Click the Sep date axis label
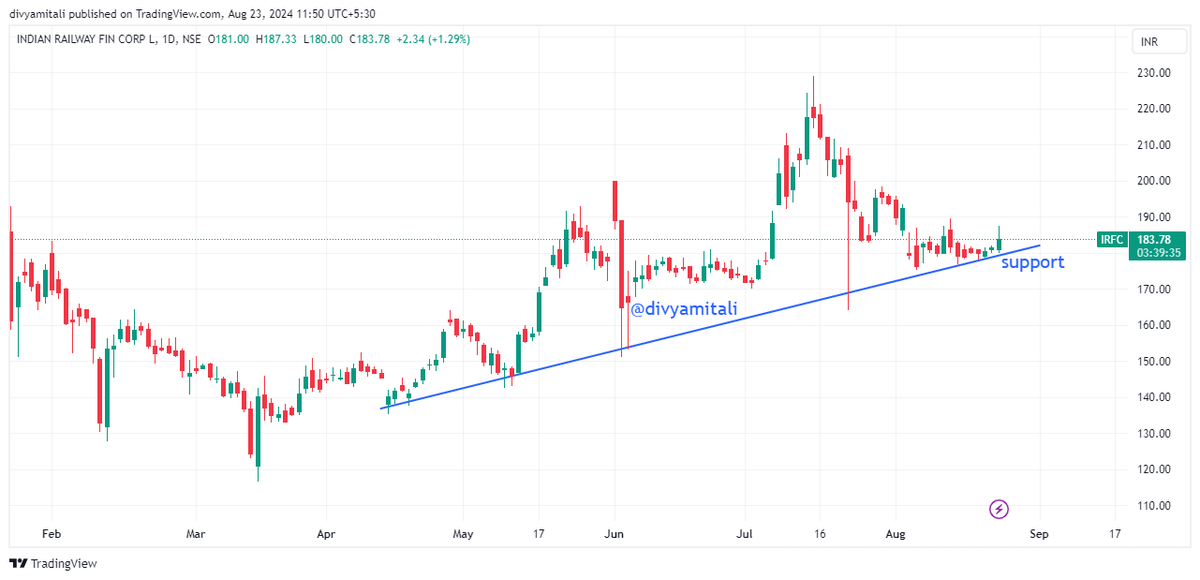This screenshot has height=580, width=1200. (x=1040, y=535)
